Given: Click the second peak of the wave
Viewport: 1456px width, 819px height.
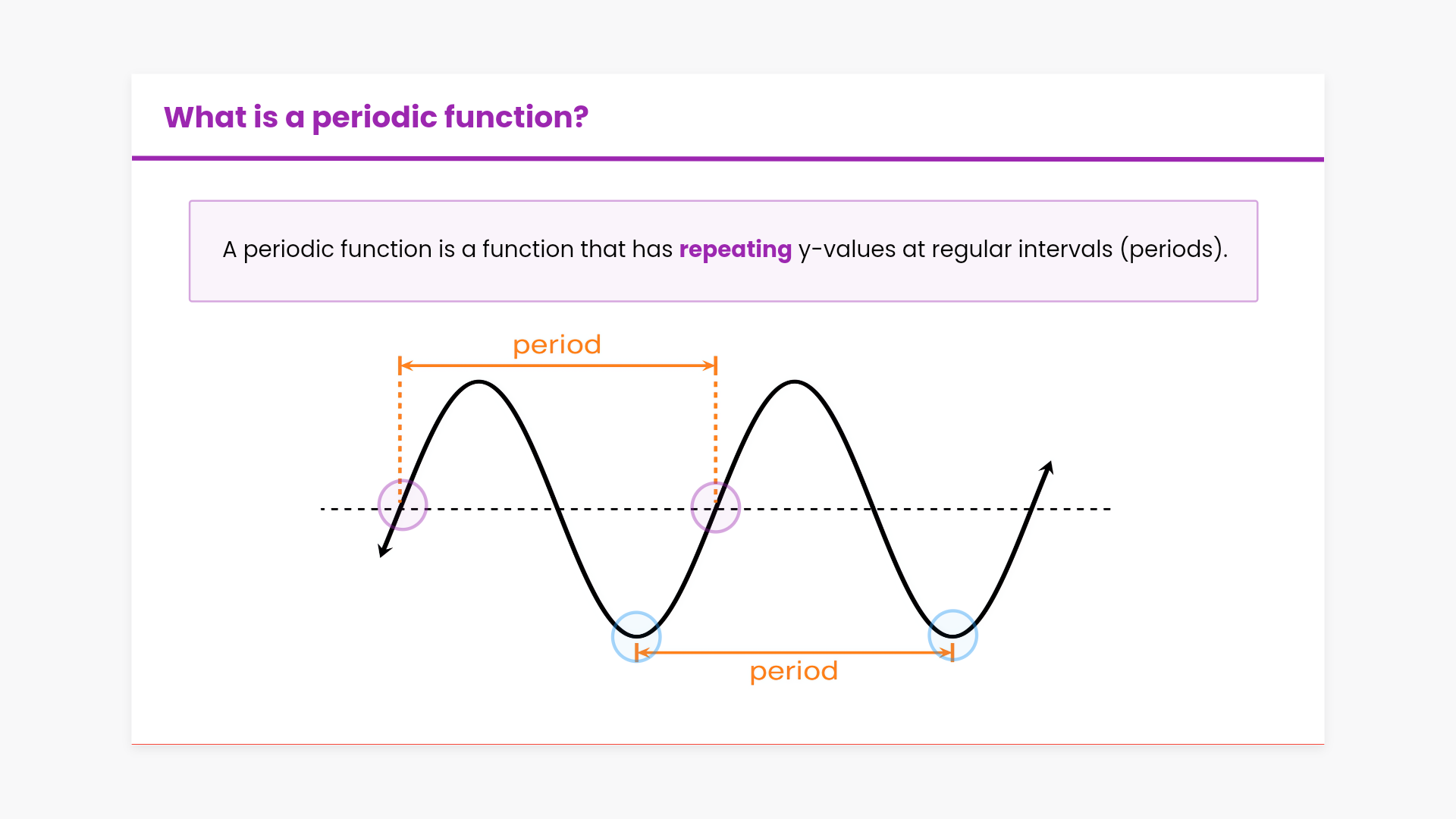Looking at the screenshot, I should 794,382.
